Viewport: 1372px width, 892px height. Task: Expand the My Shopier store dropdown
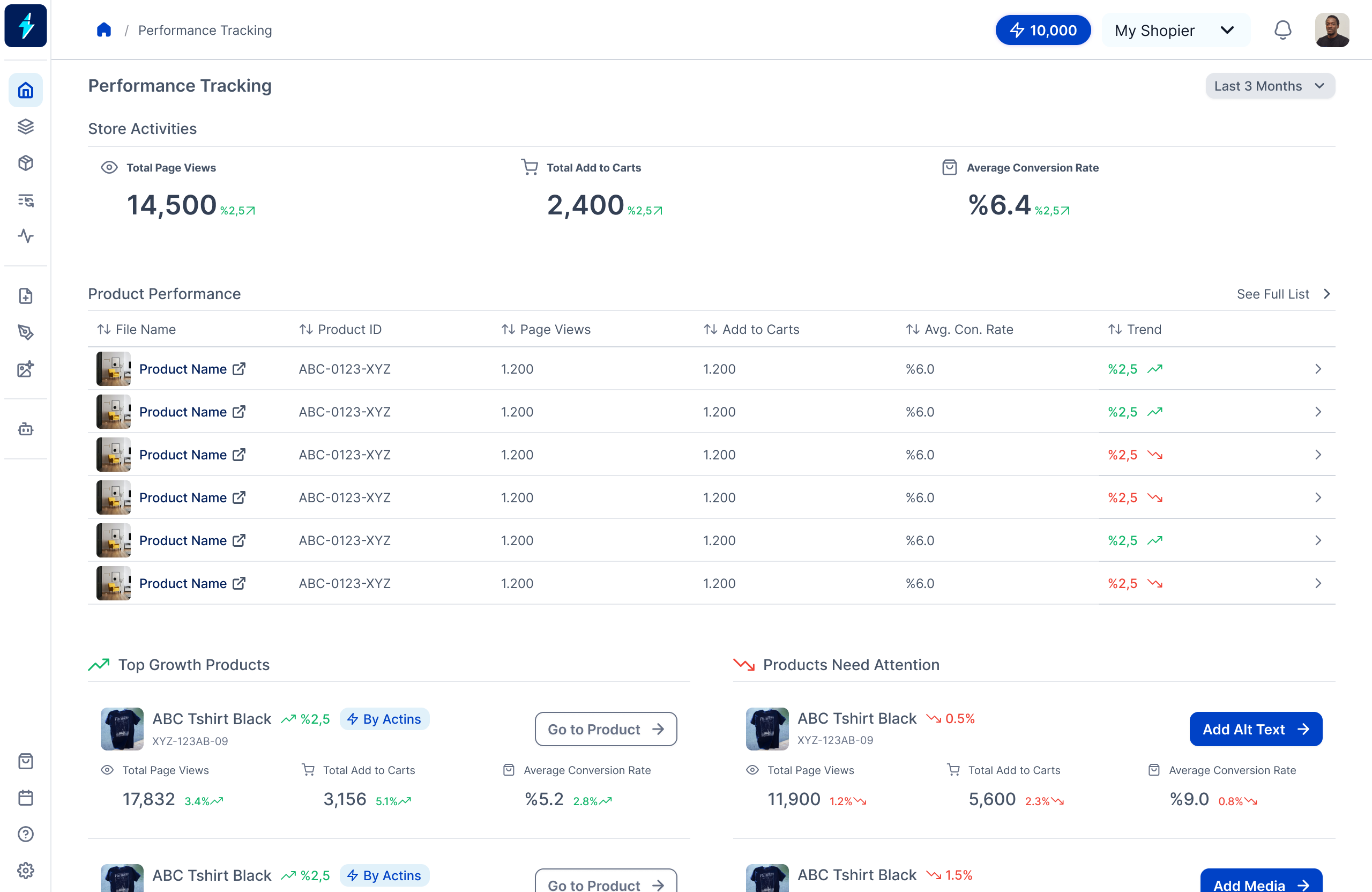pos(1175,30)
